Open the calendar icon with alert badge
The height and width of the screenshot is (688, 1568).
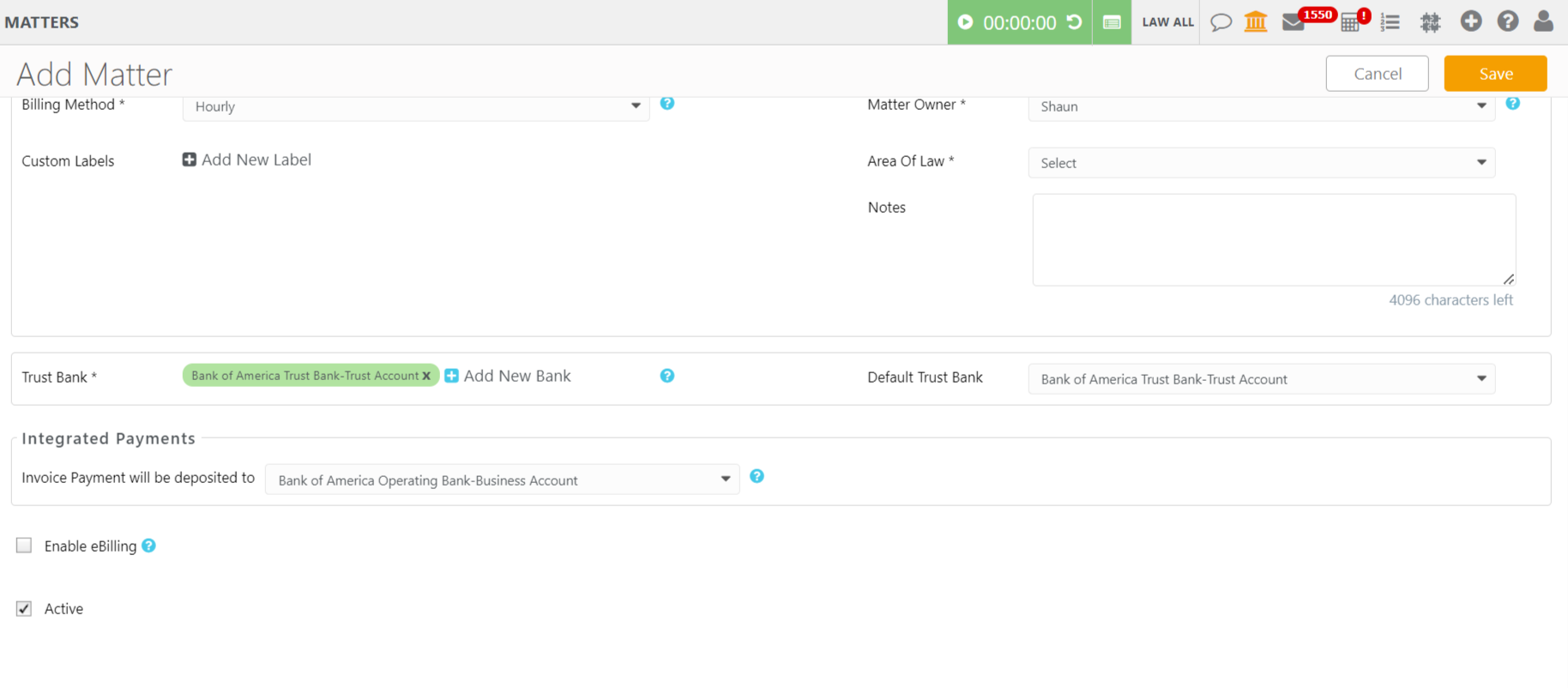coord(1350,22)
